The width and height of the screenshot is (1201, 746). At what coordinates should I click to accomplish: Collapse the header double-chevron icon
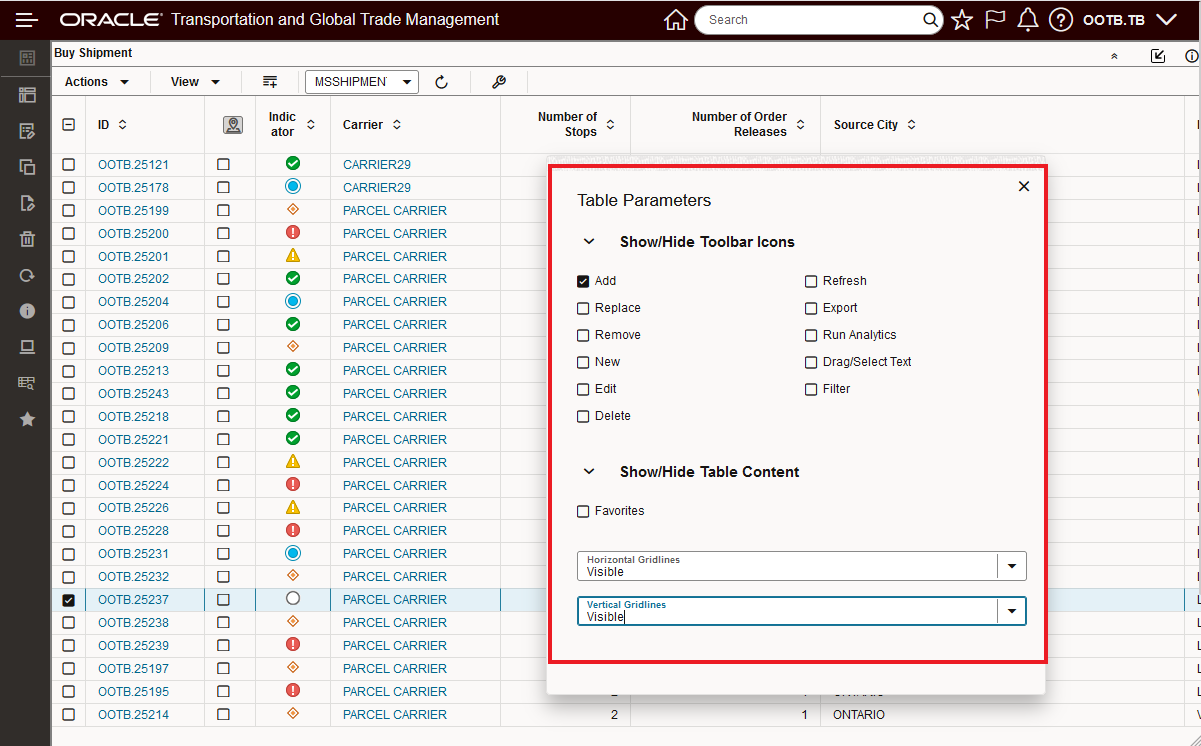(1114, 56)
